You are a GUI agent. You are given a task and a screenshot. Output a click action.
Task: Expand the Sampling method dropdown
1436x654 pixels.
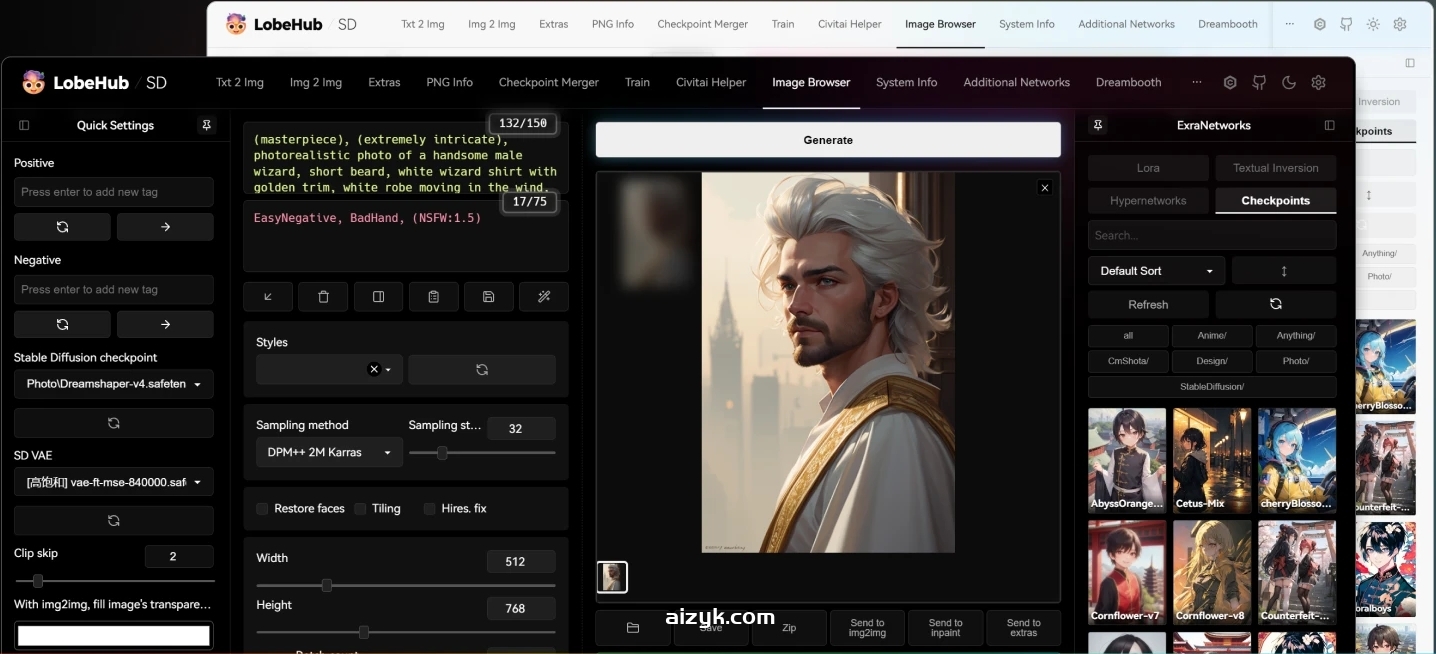tap(329, 452)
